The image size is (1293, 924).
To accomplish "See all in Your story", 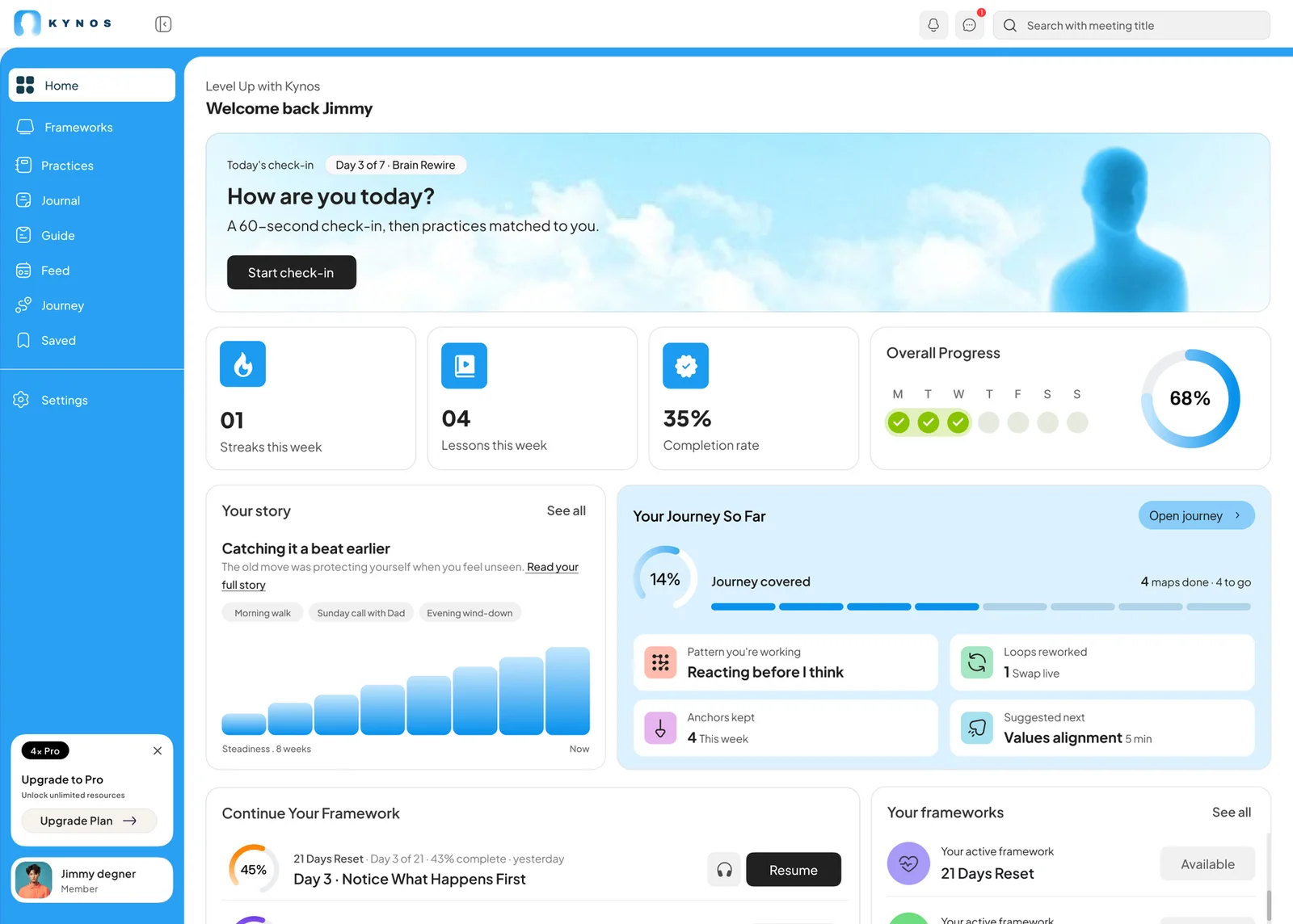I will [566, 510].
